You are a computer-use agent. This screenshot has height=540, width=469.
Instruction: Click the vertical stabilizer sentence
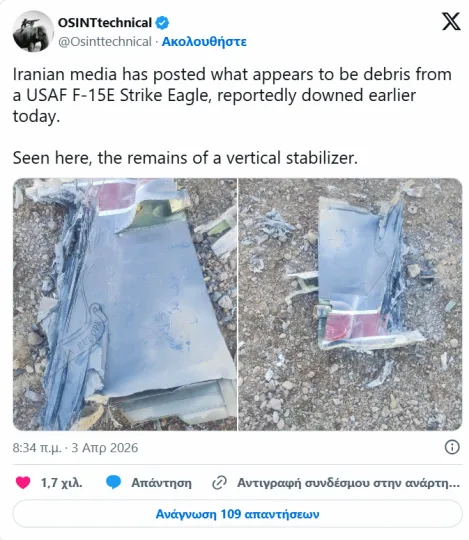coord(185,158)
